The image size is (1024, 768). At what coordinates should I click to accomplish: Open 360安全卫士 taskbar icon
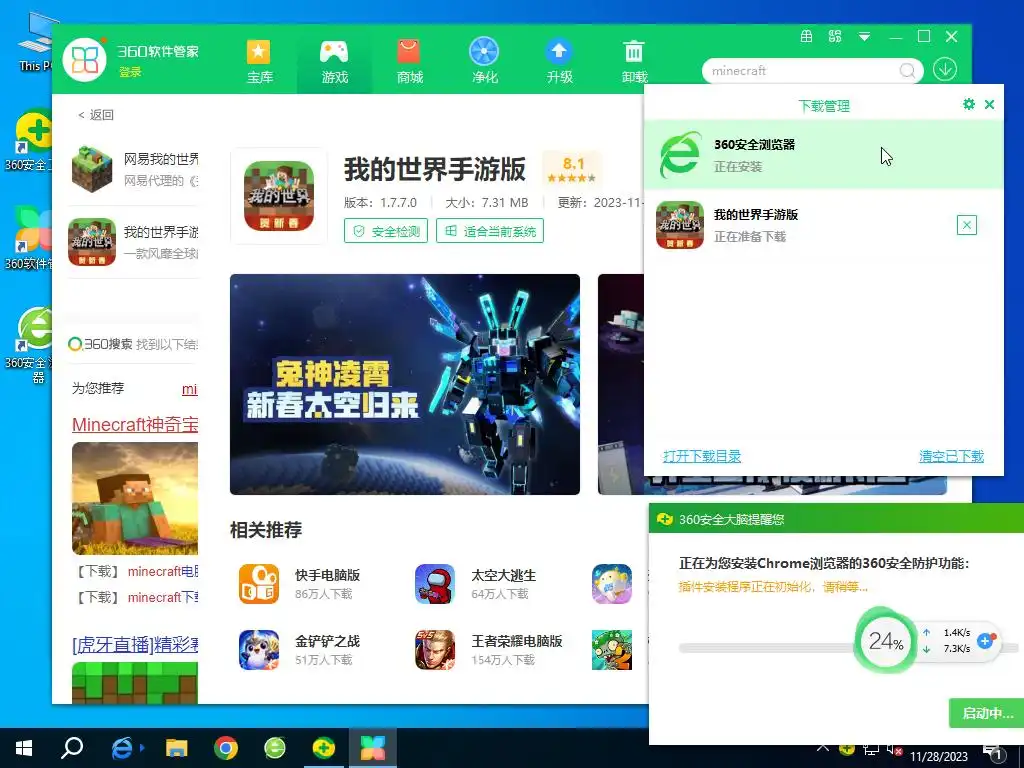point(324,748)
